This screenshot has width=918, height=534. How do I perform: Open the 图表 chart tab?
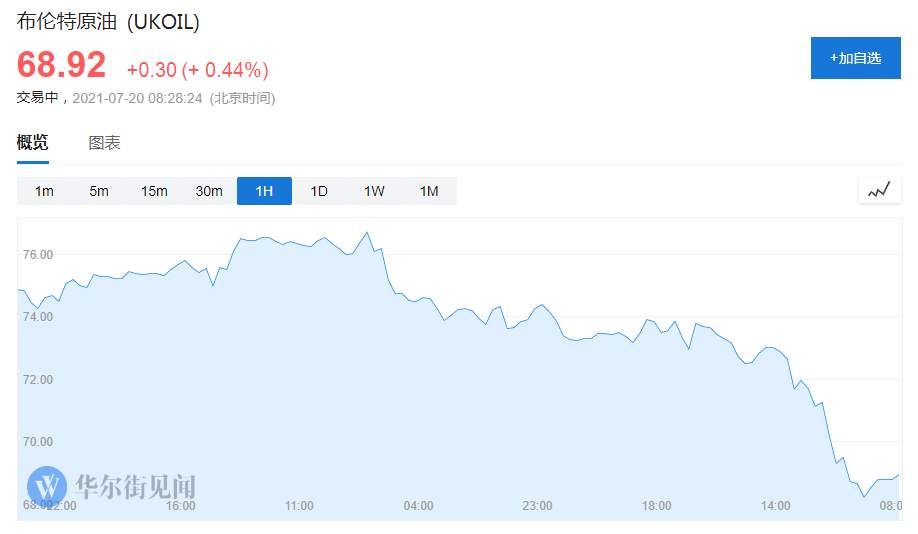[x=104, y=142]
